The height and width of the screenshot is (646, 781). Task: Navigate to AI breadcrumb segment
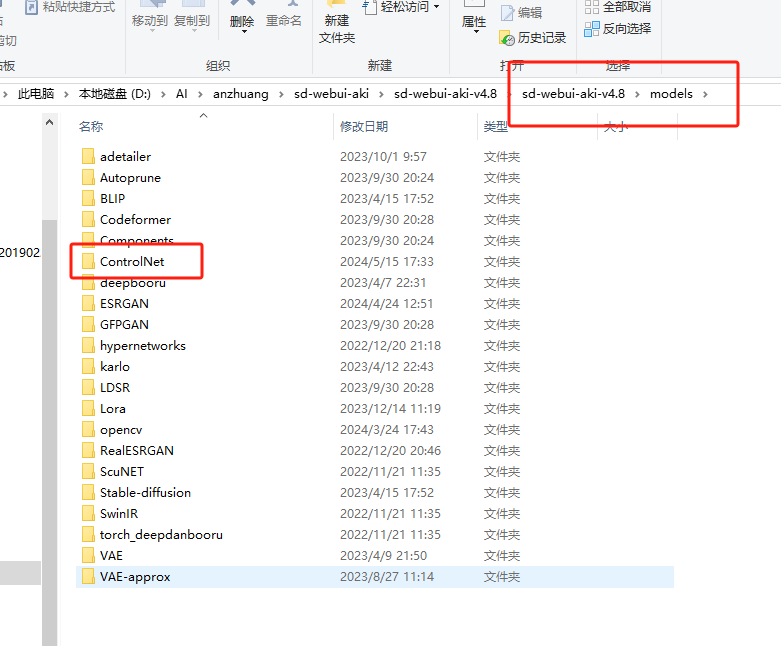181,94
